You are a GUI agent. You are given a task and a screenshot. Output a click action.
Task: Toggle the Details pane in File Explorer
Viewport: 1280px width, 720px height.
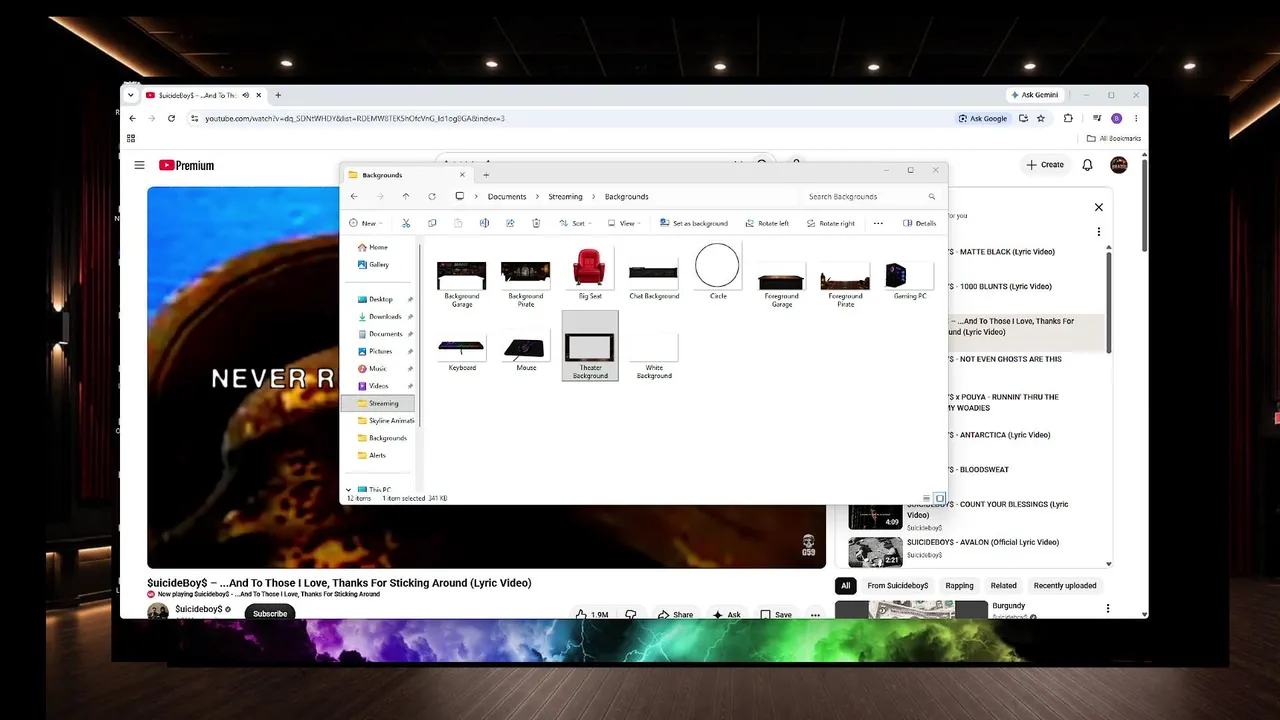coord(920,223)
